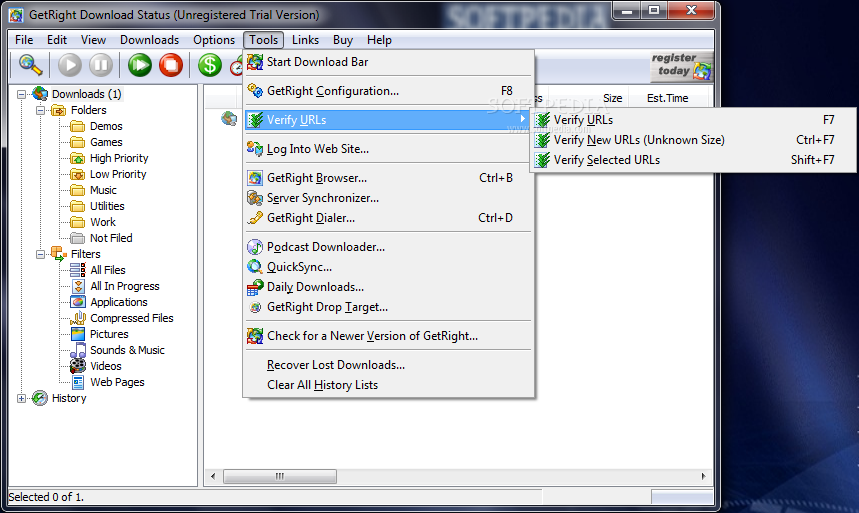This screenshot has height=513, width=859.
Task: Select Clear All History Lists entry
Action: pyautogui.click(x=388, y=385)
